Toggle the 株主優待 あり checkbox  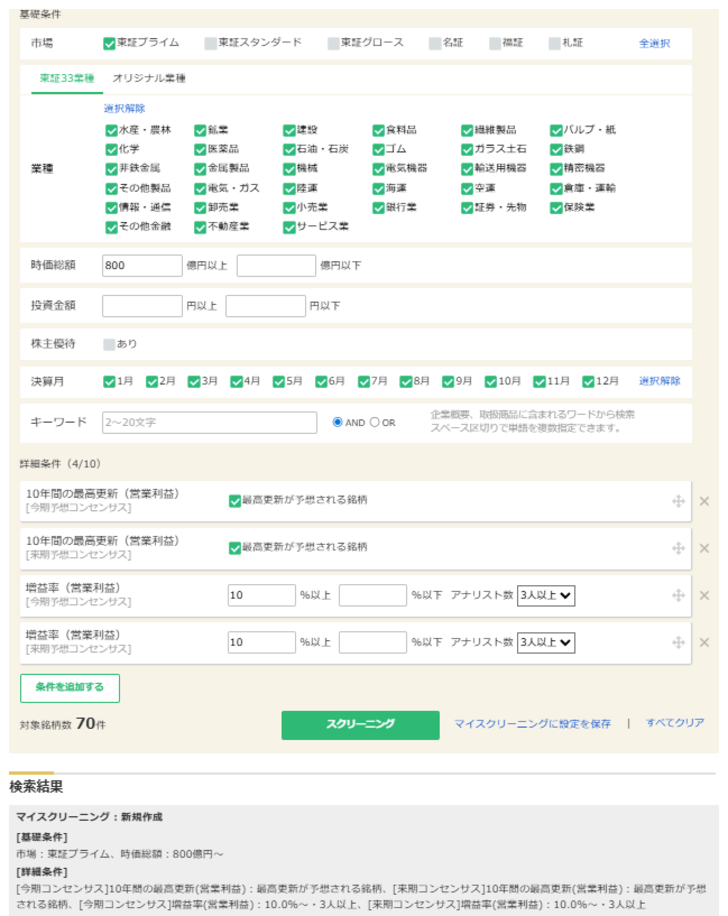click(109, 344)
